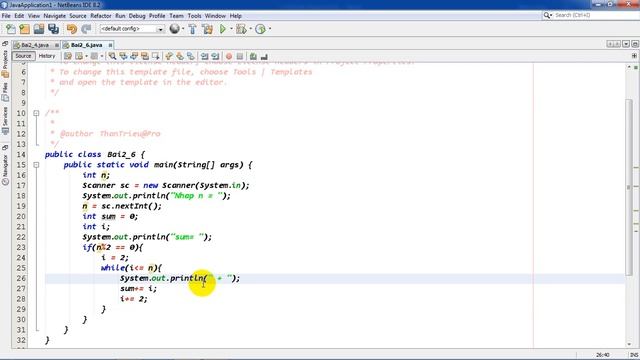
Task: Click the Save All toolbar icon
Action: pyautogui.click(x=53, y=29)
